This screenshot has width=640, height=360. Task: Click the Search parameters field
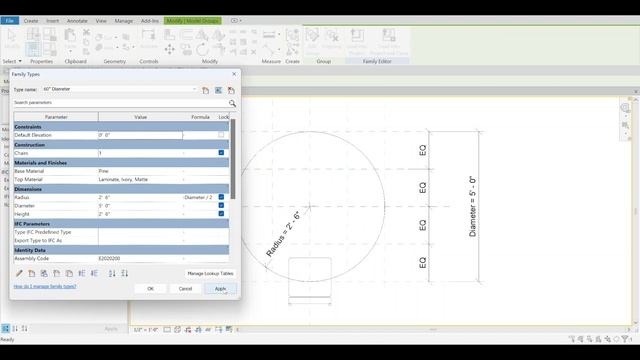coord(120,103)
